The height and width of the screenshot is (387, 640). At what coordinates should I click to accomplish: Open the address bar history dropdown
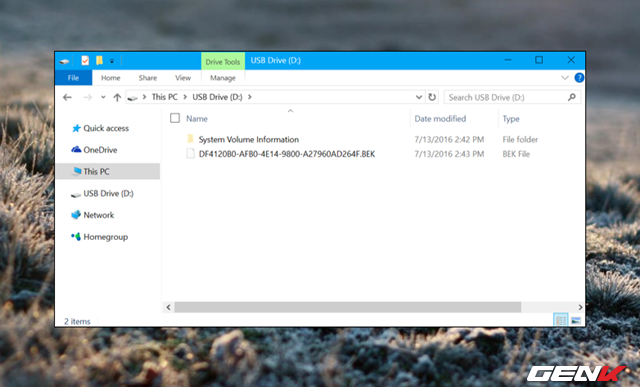(418, 97)
